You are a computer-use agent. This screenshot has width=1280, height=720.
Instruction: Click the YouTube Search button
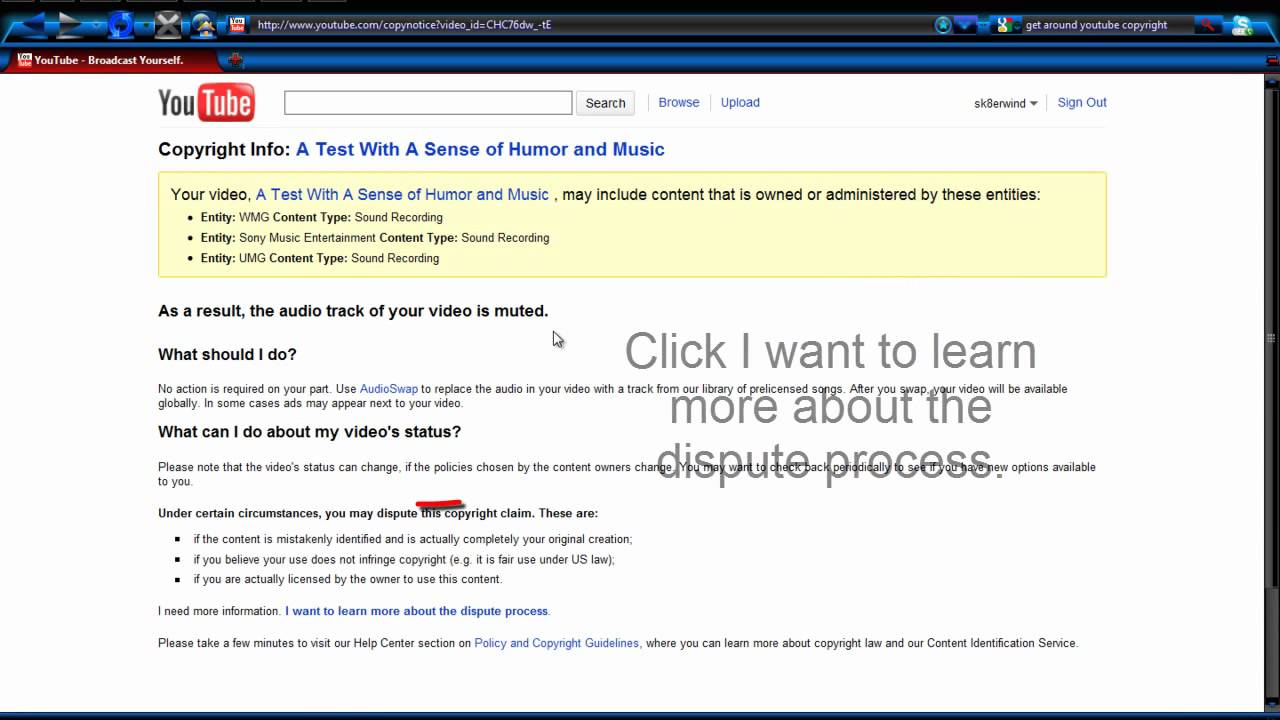[x=605, y=103]
